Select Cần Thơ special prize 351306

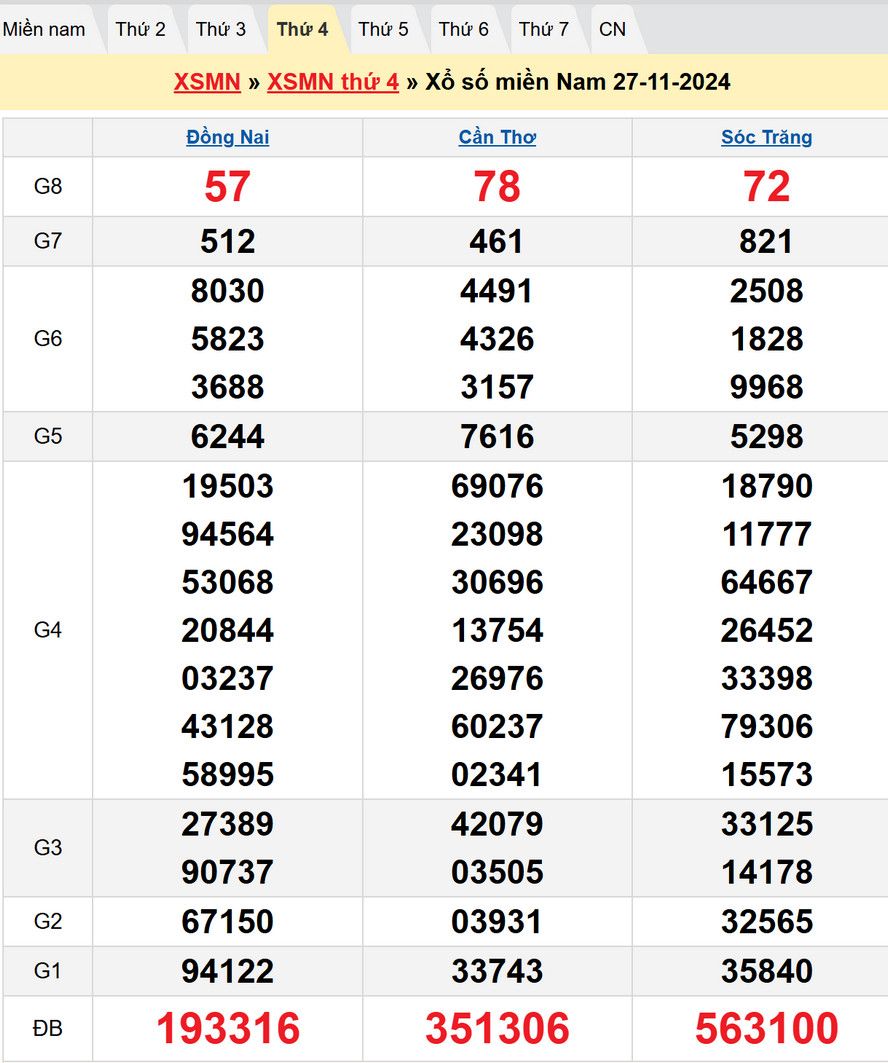497,1028
